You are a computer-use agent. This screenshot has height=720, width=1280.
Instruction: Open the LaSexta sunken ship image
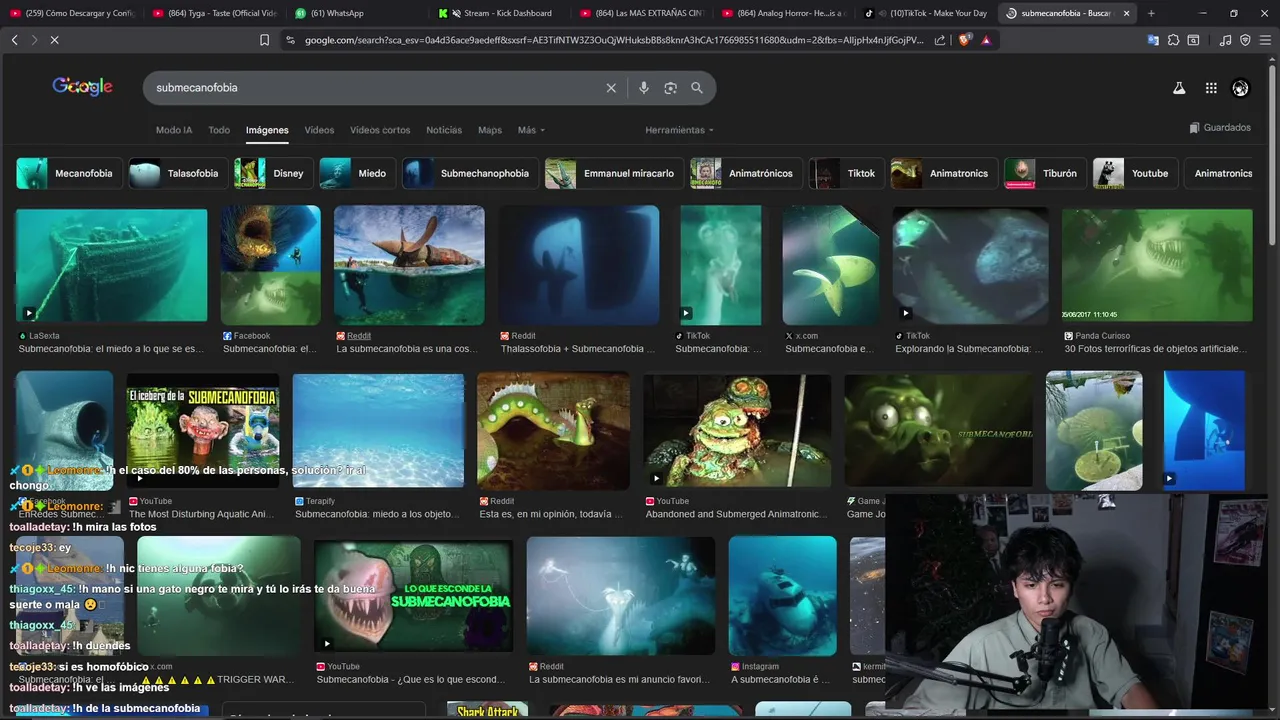coord(111,265)
